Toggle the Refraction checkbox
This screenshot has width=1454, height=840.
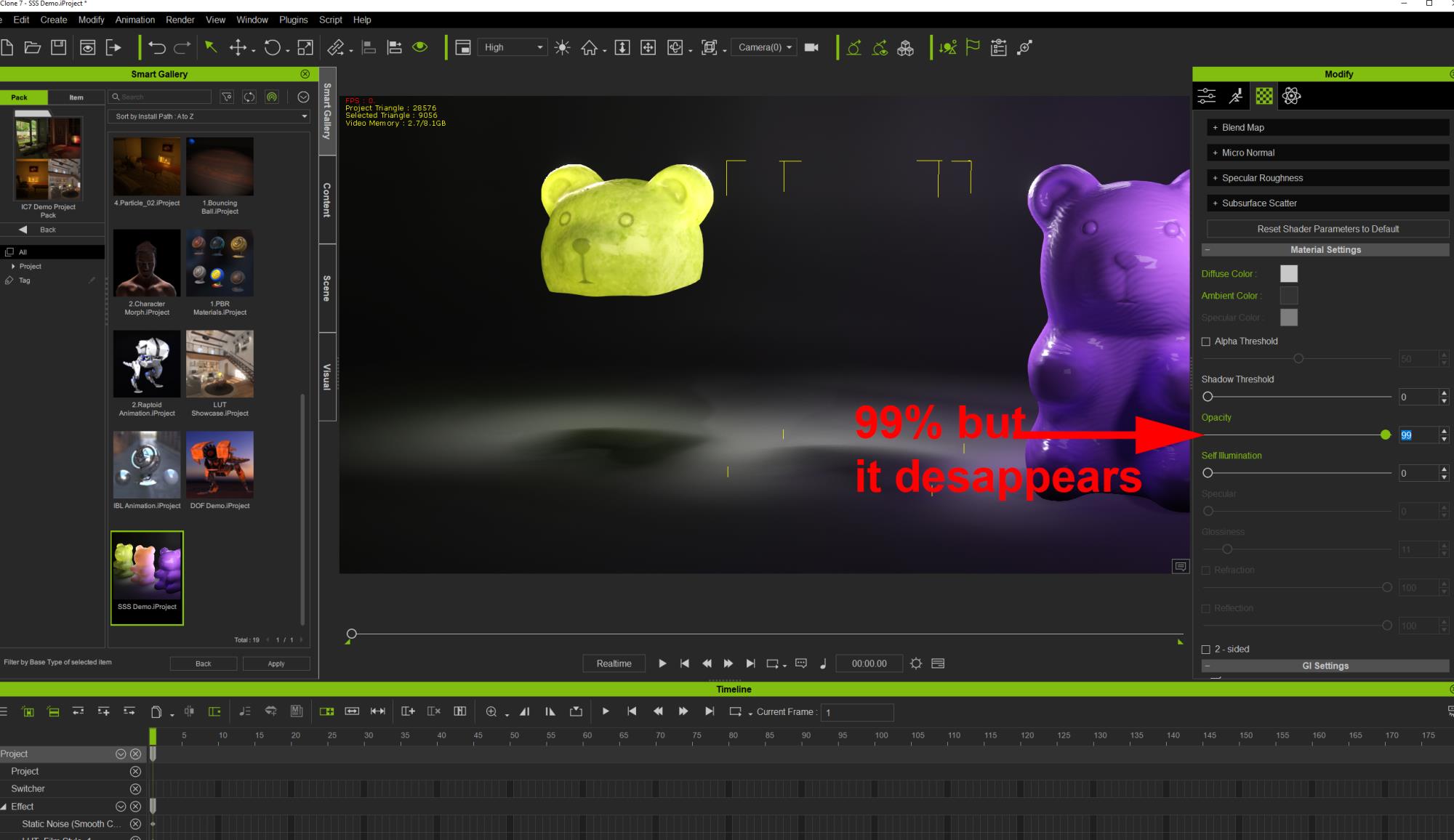point(1206,570)
